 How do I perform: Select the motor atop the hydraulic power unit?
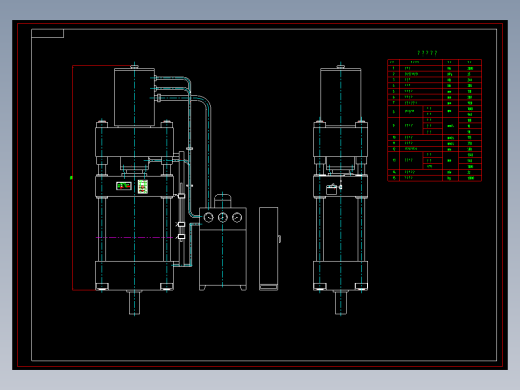tap(223, 200)
